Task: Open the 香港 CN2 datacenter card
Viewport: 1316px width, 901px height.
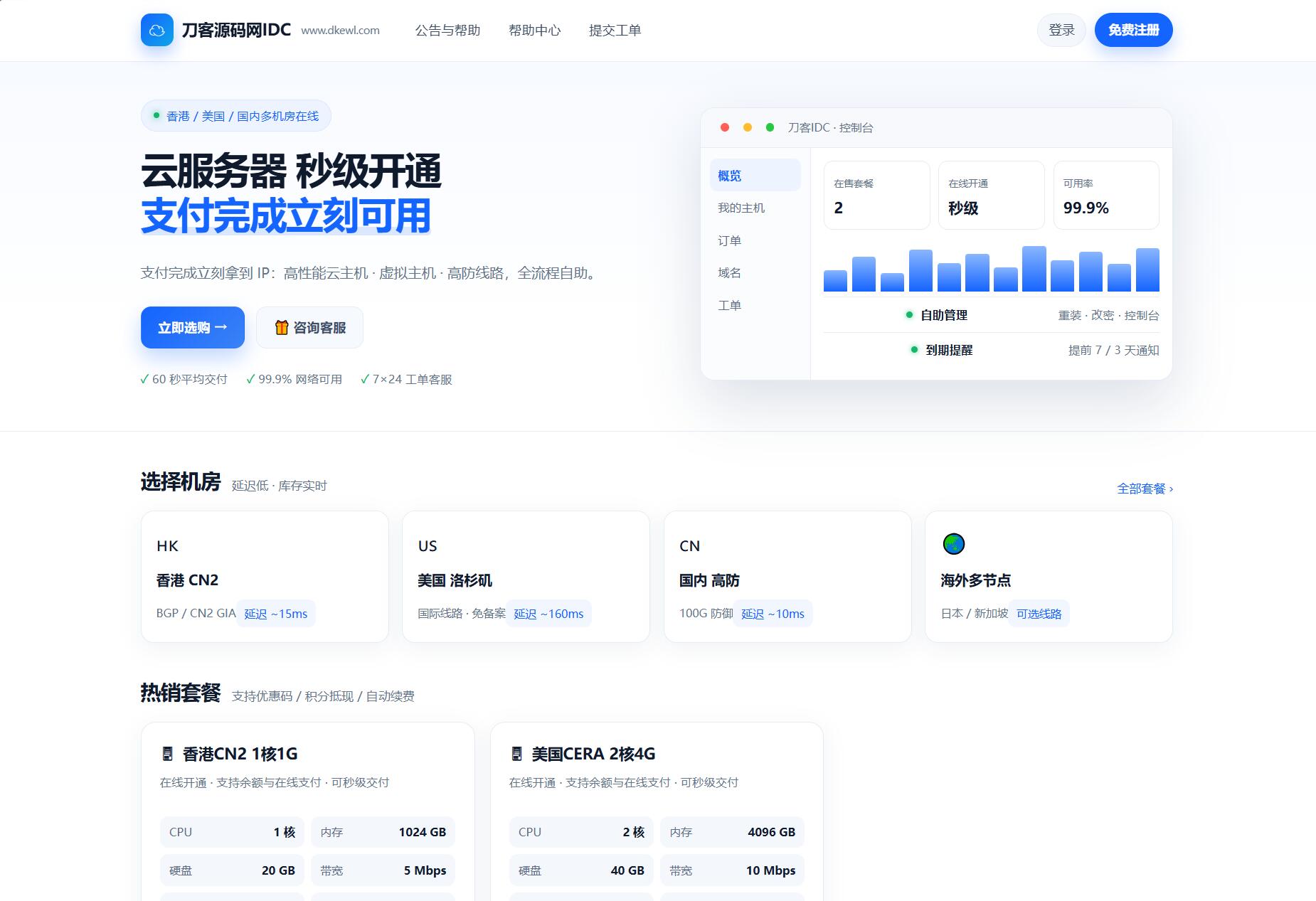Action: 265,577
